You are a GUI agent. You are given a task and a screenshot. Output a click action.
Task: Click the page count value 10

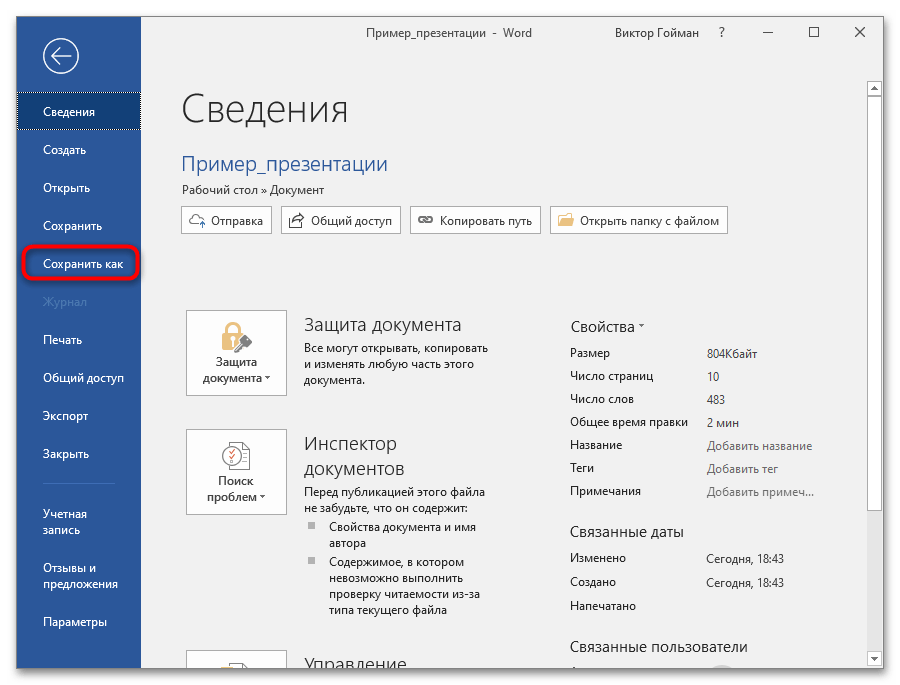713,377
